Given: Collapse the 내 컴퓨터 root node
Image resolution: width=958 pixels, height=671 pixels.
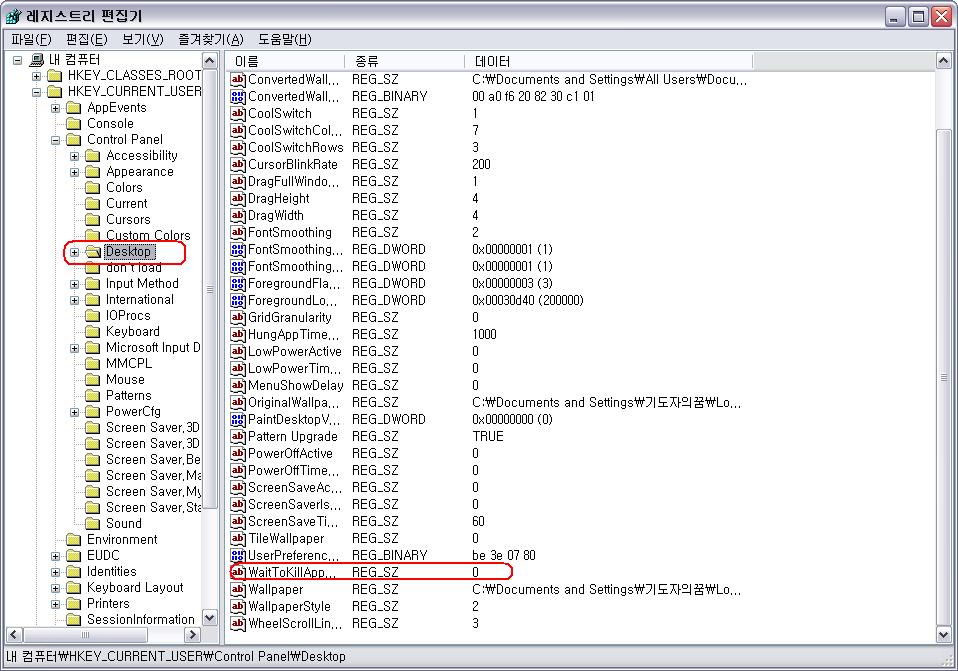Looking at the screenshot, I should click(x=18, y=60).
